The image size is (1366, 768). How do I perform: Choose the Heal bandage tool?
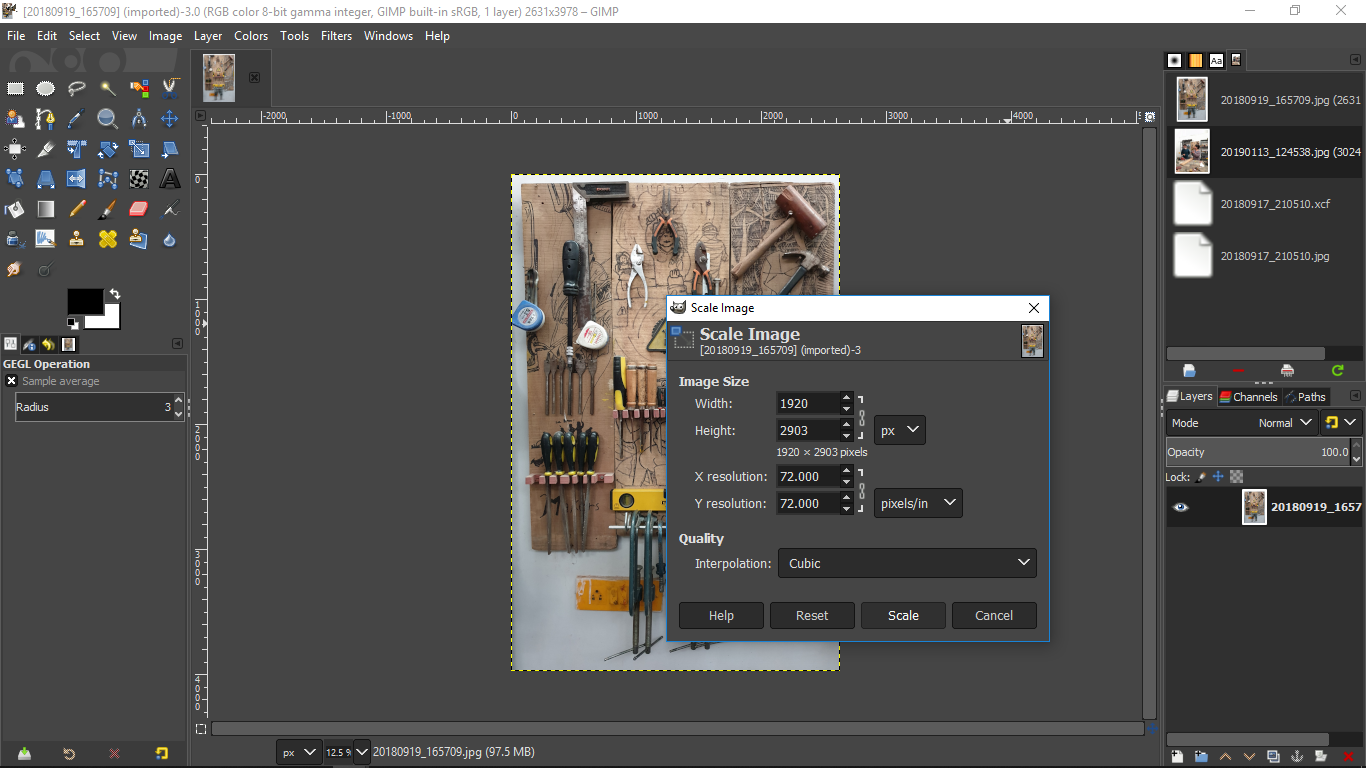(108, 239)
